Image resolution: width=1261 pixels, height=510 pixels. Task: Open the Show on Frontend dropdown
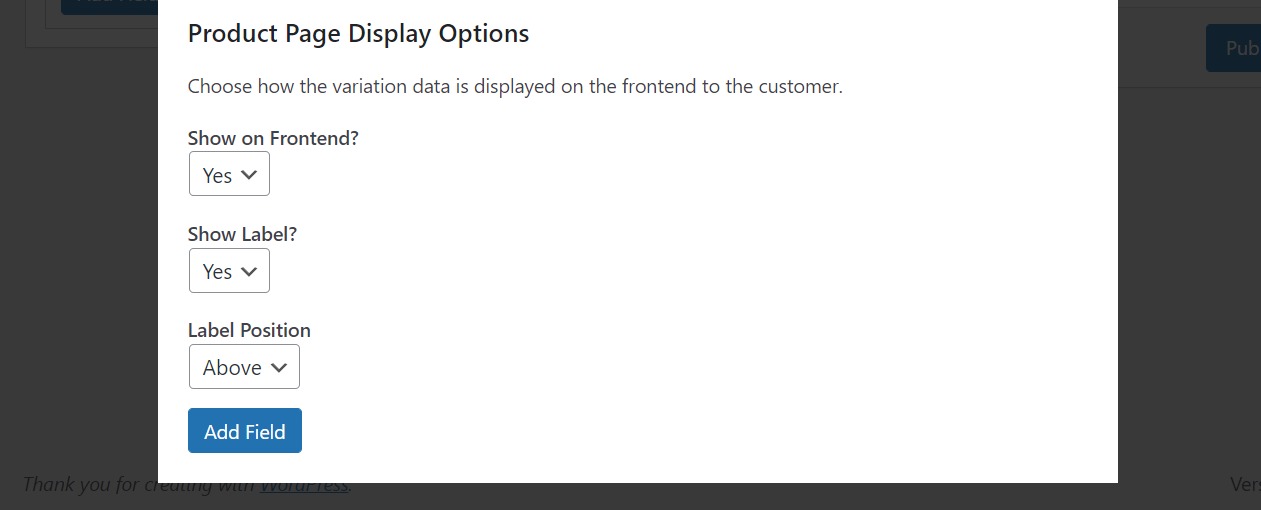(x=229, y=175)
